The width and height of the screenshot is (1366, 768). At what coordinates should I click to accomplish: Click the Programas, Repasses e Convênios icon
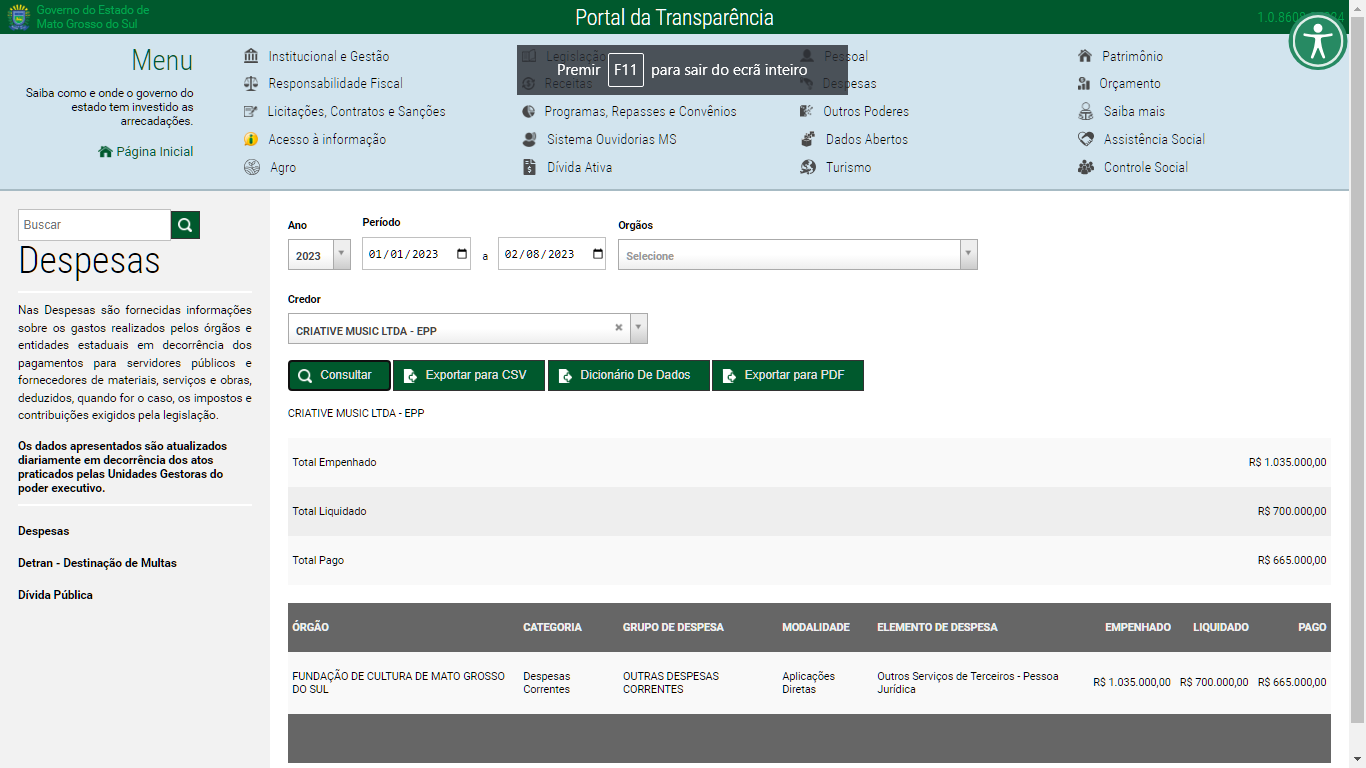click(x=528, y=112)
